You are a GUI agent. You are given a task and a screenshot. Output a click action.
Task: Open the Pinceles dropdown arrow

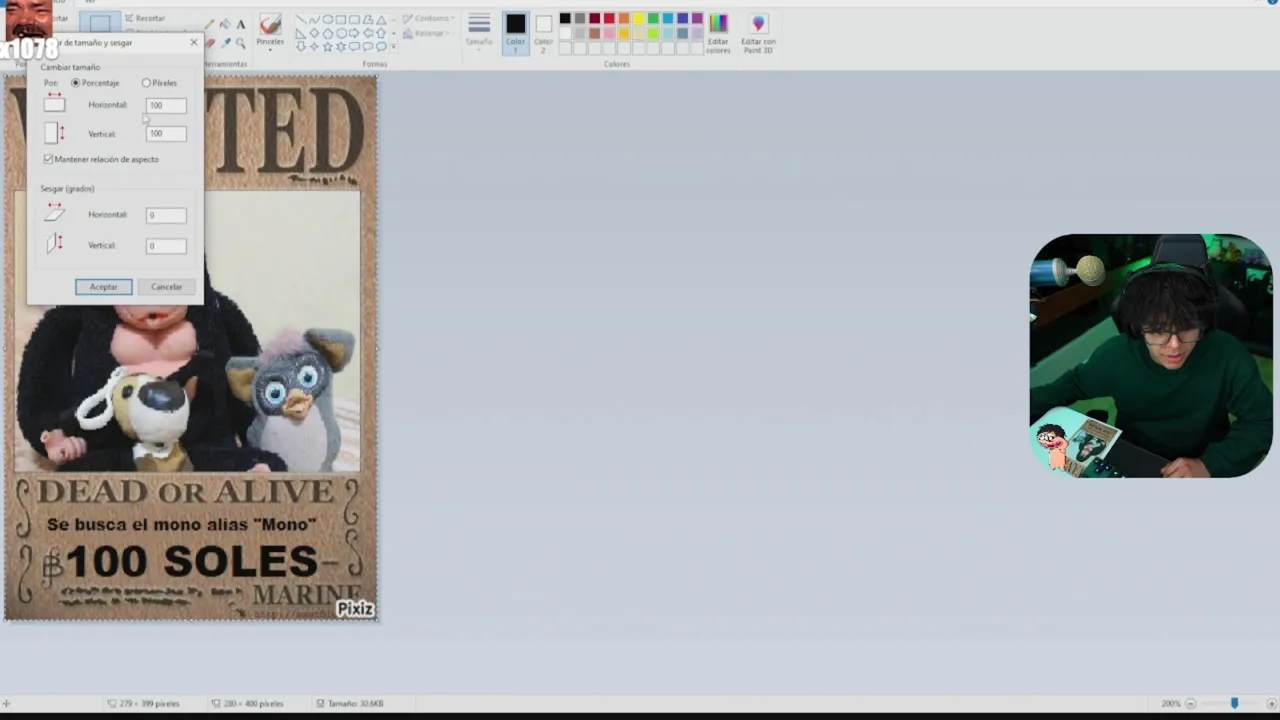pyautogui.click(x=270, y=49)
